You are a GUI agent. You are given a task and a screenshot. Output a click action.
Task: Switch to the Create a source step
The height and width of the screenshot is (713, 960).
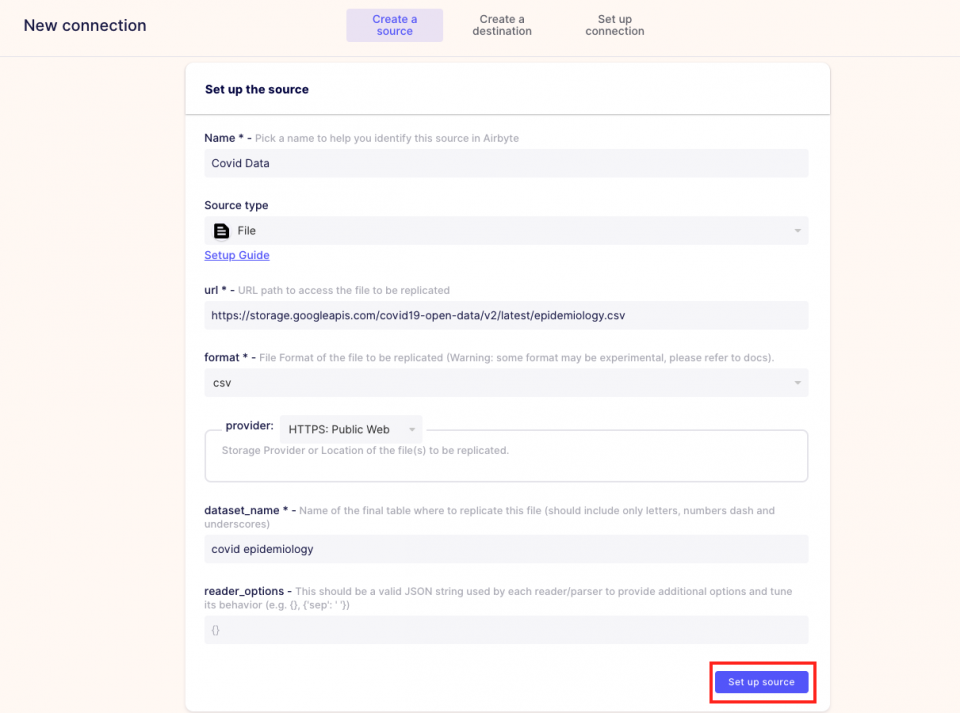click(x=394, y=25)
